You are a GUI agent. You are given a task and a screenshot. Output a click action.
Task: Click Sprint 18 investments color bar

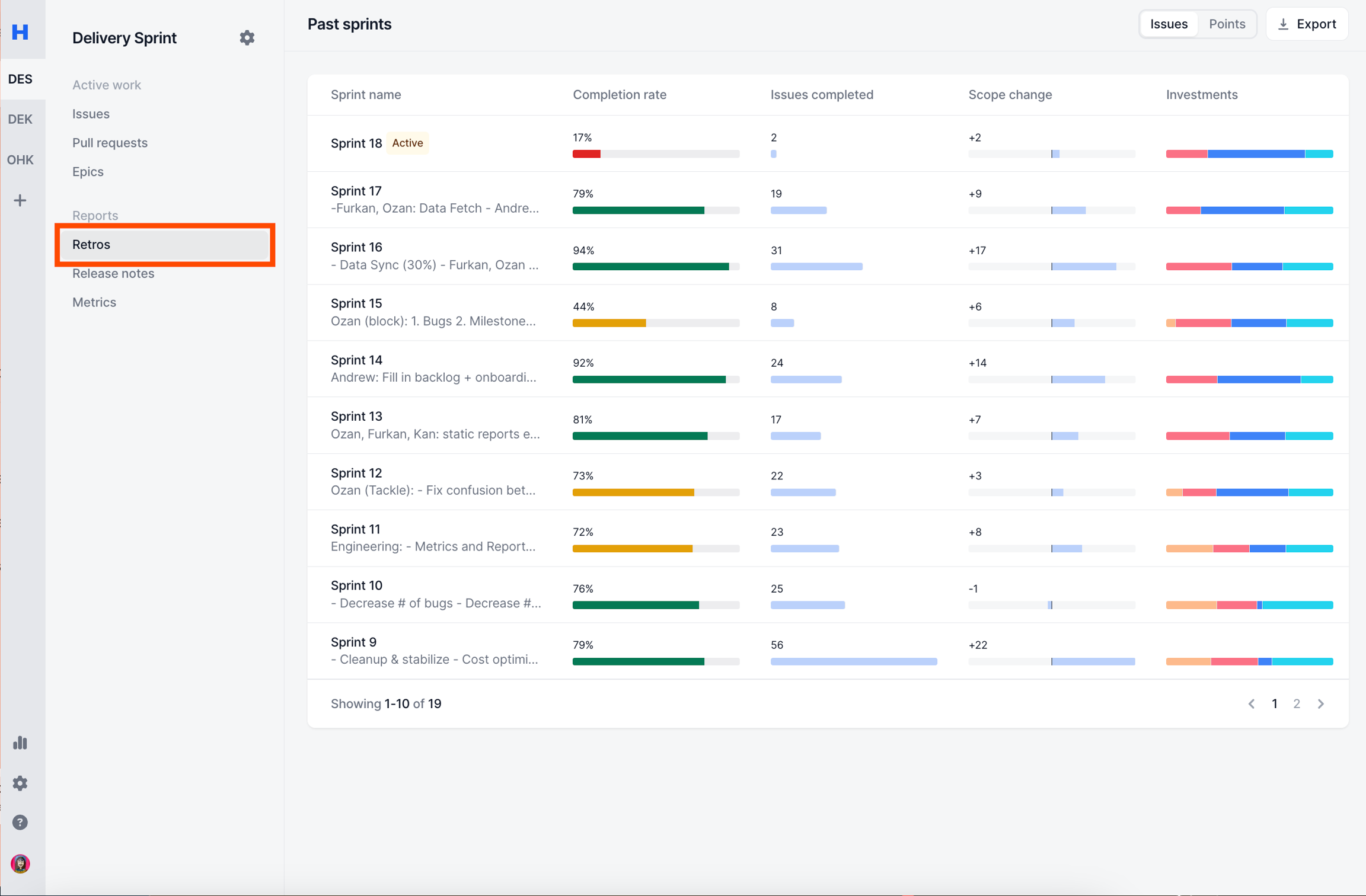coord(1249,154)
